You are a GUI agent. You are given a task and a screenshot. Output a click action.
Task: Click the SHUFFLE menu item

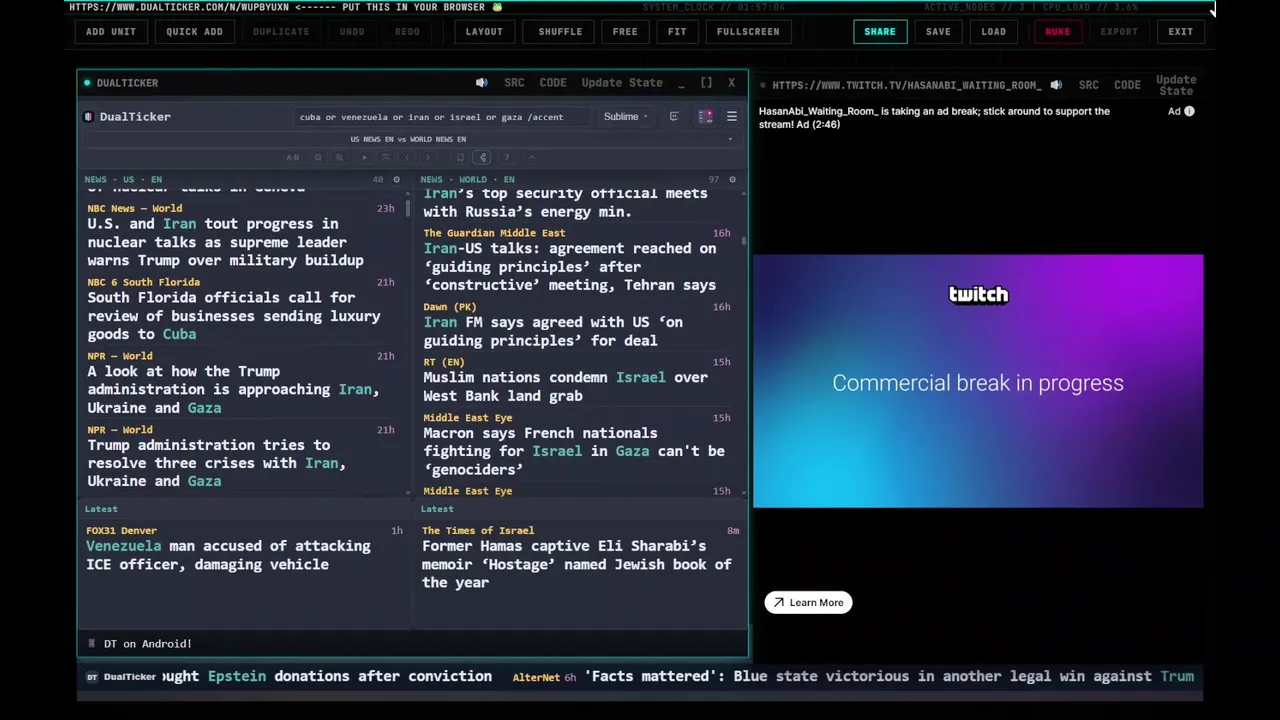pyautogui.click(x=560, y=31)
